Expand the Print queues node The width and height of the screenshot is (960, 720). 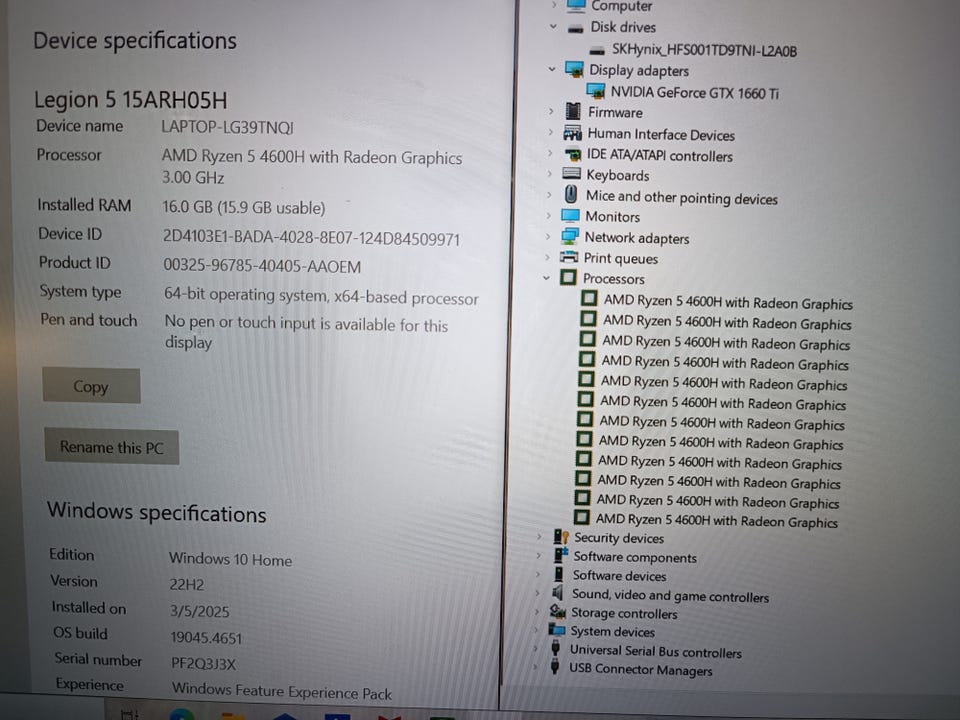pos(547,257)
